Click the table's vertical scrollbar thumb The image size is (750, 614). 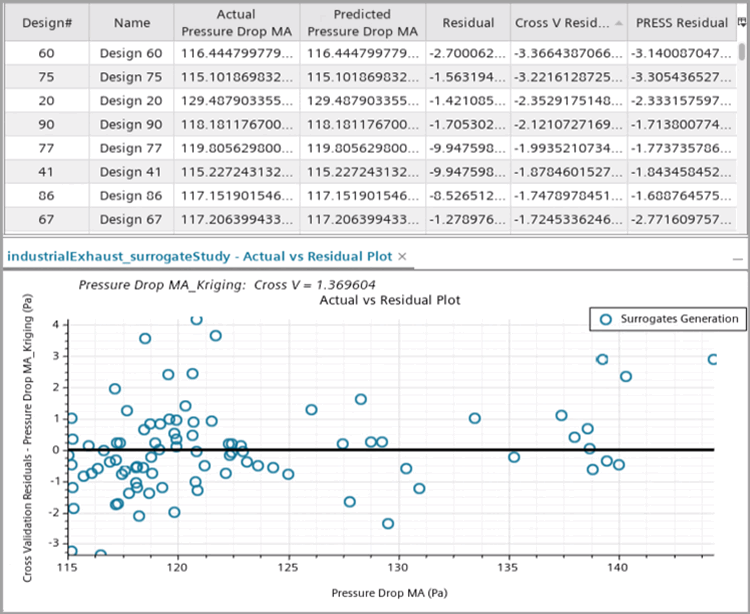click(741, 52)
